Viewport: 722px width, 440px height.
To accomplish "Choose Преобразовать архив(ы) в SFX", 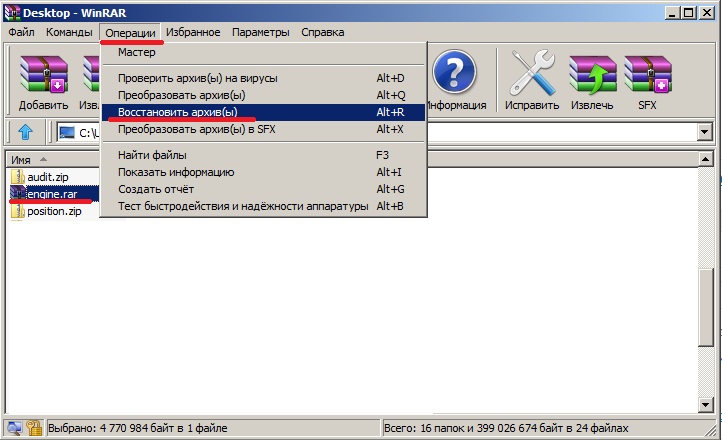I will click(x=195, y=129).
